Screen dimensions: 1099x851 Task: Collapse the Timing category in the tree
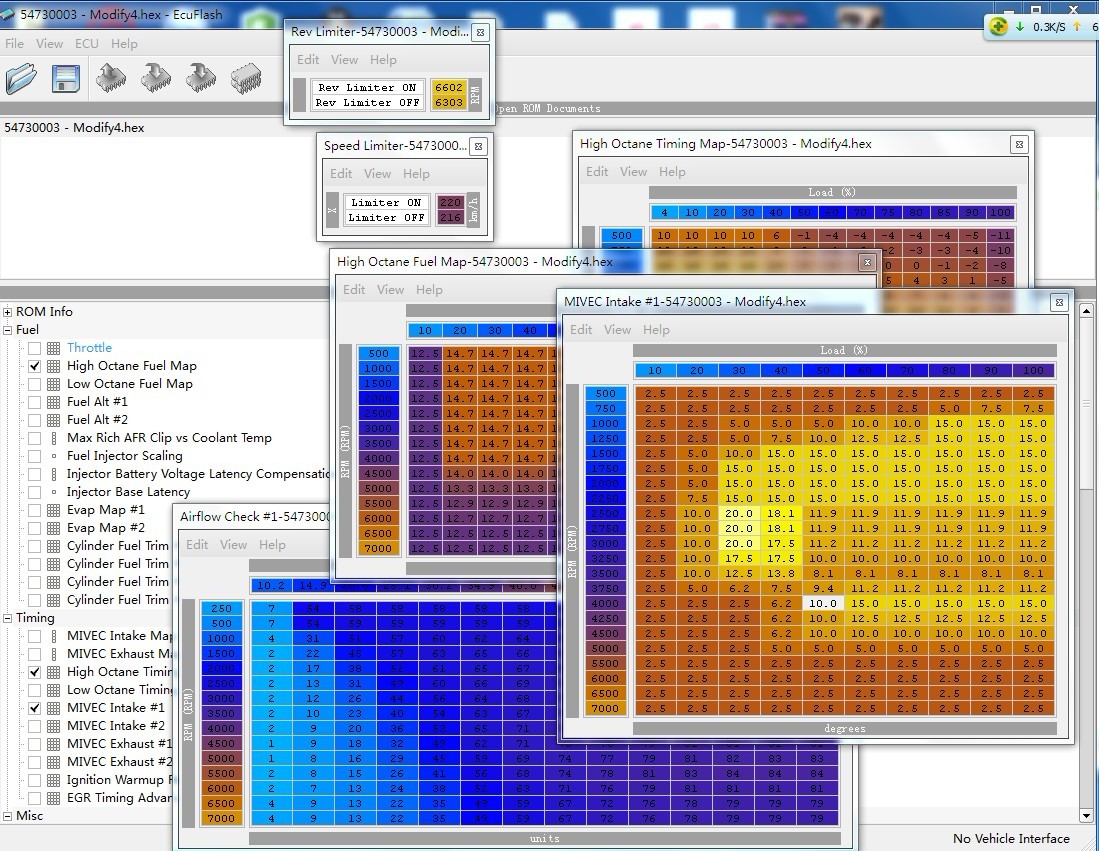[x=8, y=618]
